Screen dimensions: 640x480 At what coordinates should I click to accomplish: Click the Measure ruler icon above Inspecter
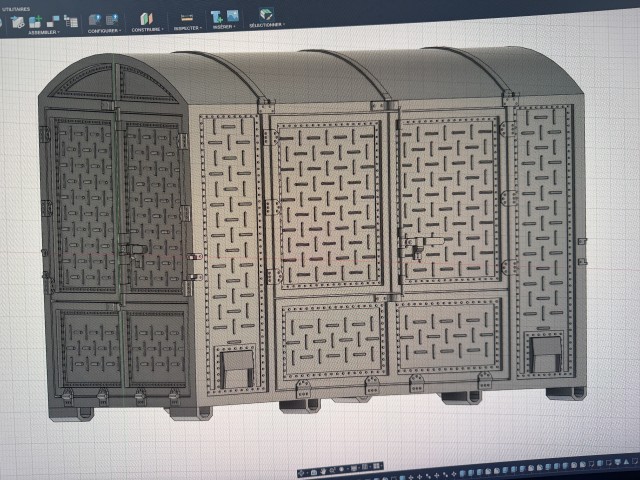pyautogui.click(x=187, y=18)
